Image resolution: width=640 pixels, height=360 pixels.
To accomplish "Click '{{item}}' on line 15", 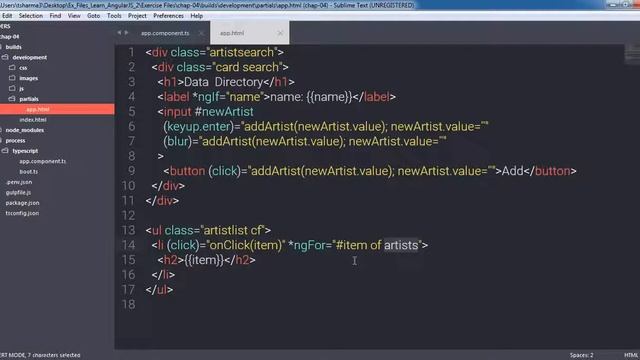I will [204, 260].
